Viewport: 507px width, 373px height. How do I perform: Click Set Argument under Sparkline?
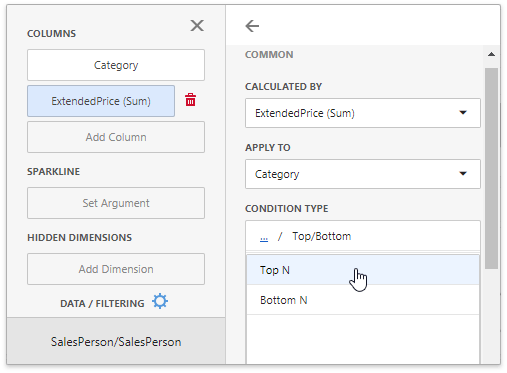(116, 203)
